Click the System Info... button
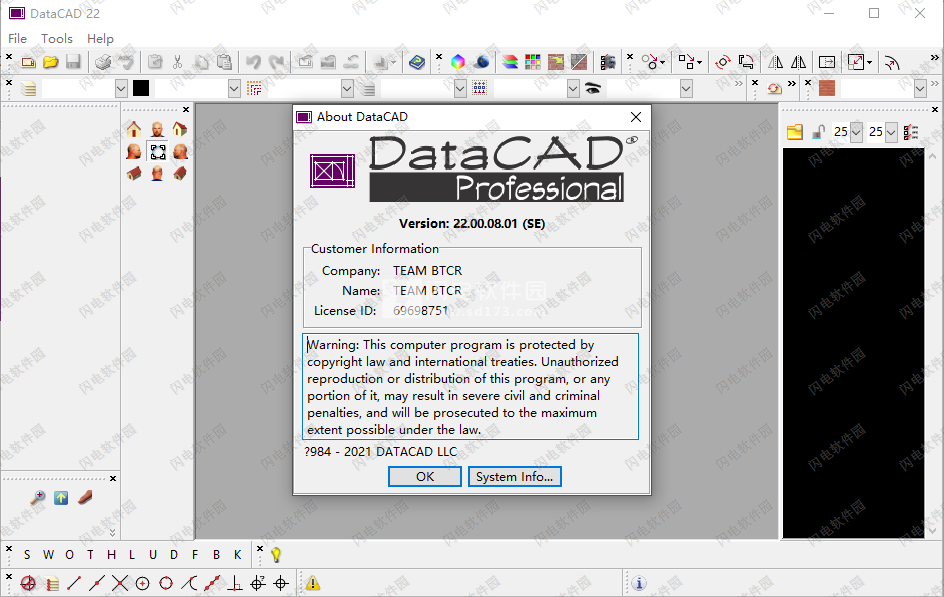The width and height of the screenshot is (944, 597). coord(515,477)
